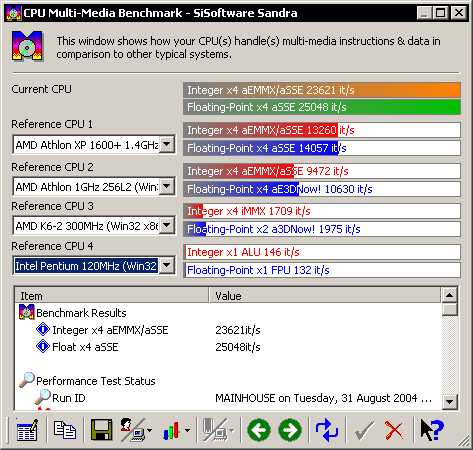Click the Floating-Point x1 FPU 132 it/s bar
Viewport: 473px width, 450px height.
coord(322,270)
